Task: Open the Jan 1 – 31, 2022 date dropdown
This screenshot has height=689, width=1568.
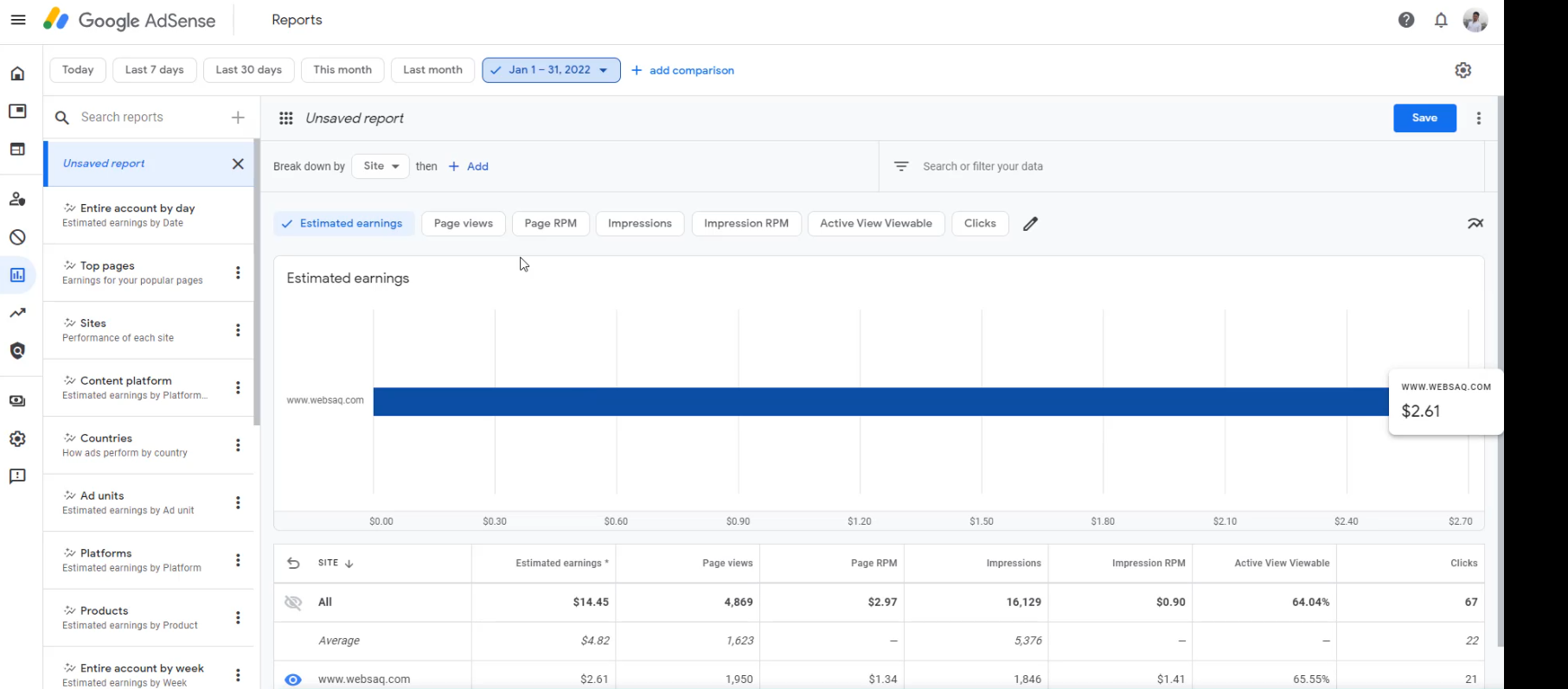Action: [x=551, y=70]
